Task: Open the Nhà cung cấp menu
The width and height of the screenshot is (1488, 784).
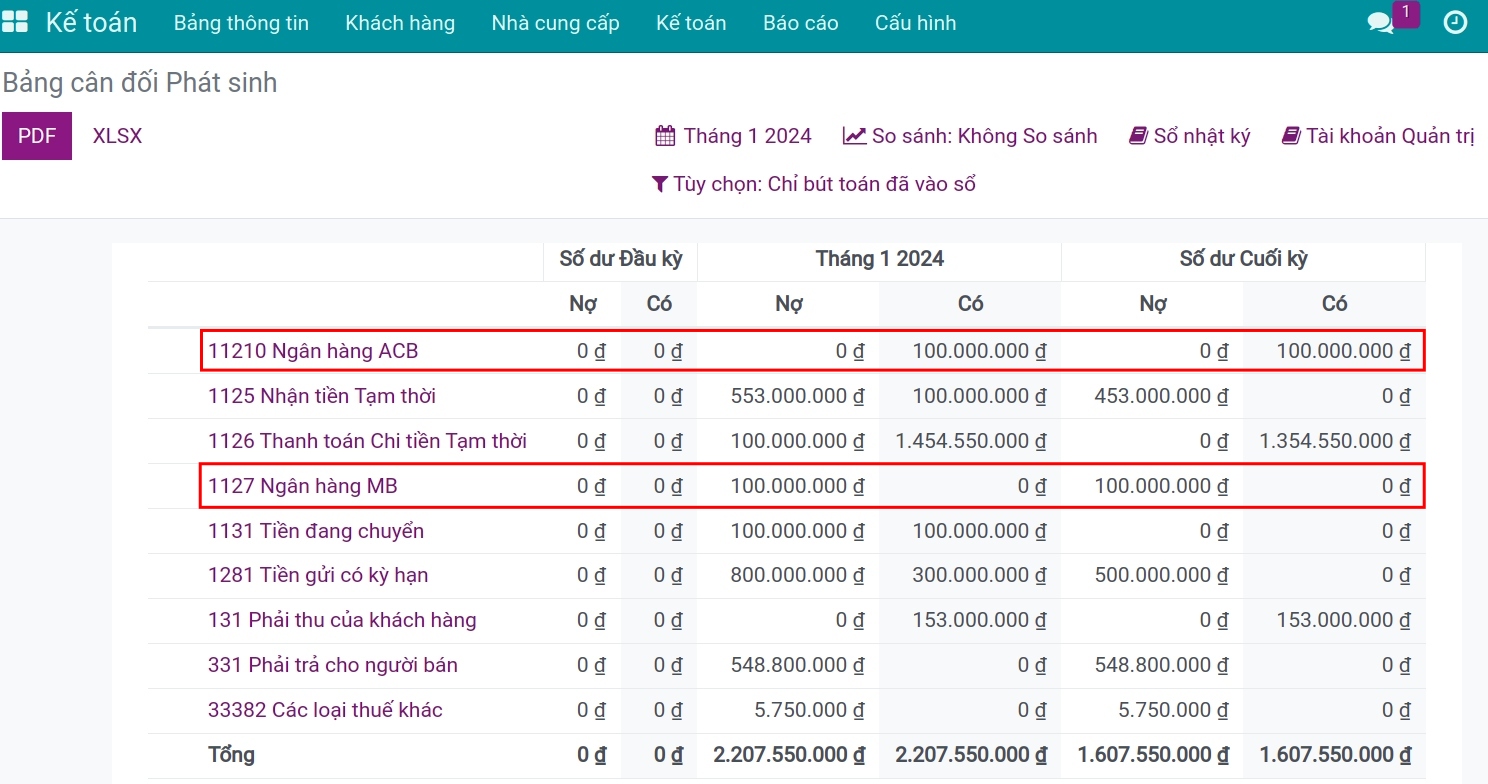Action: pyautogui.click(x=555, y=22)
